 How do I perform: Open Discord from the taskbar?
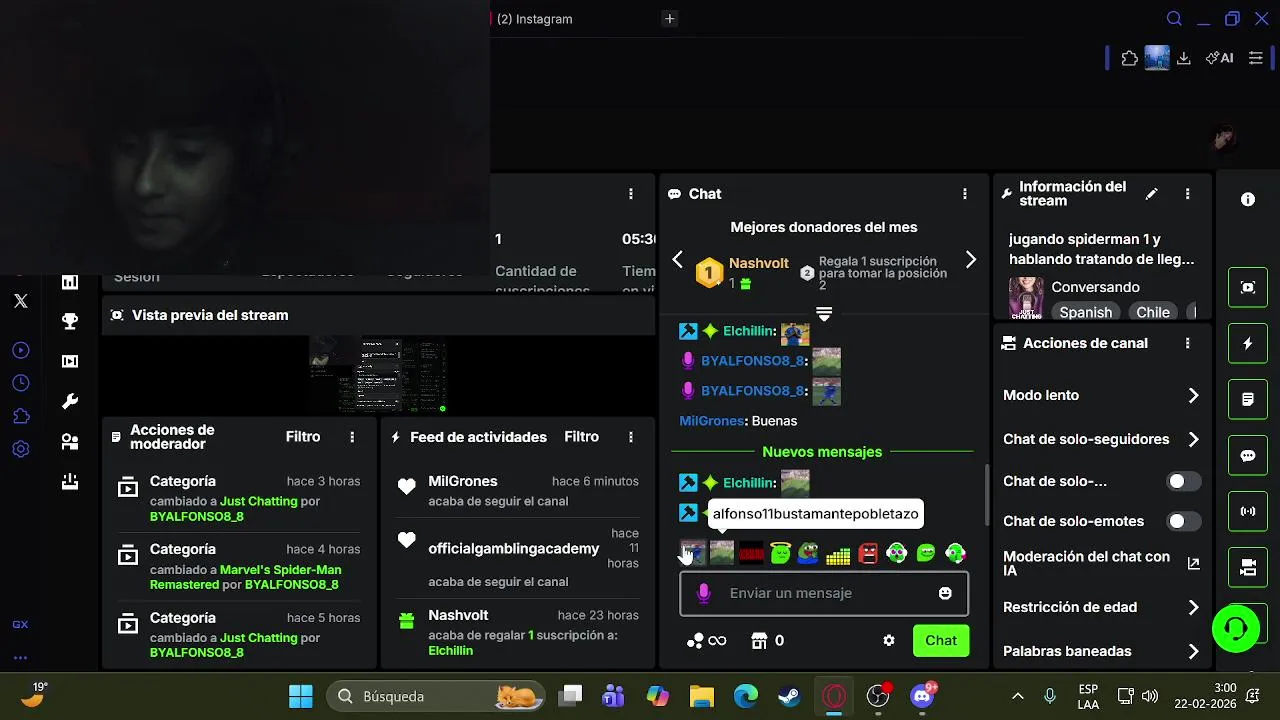click(922, 696)
